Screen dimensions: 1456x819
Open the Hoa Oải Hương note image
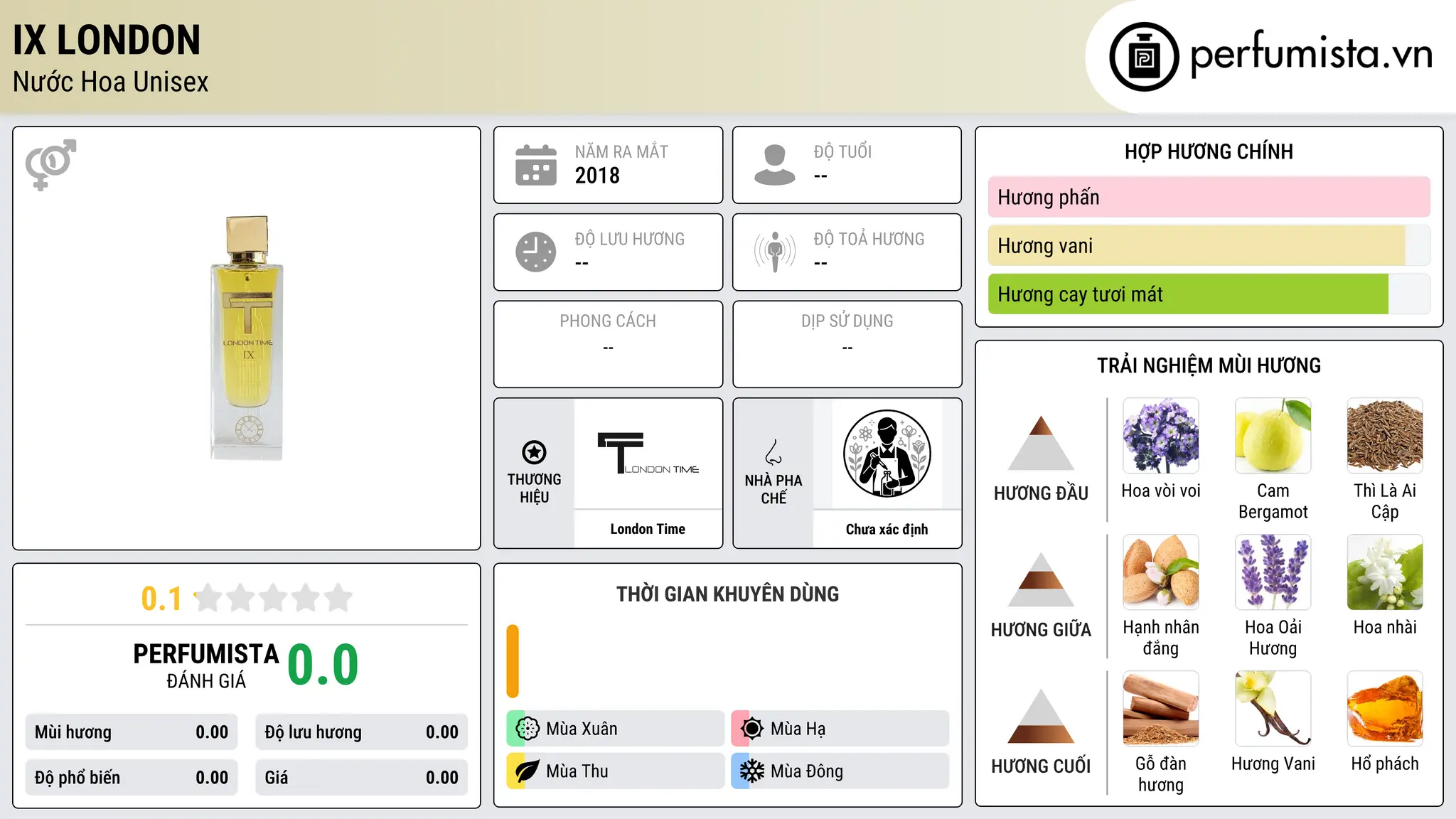click(1273, 572)
